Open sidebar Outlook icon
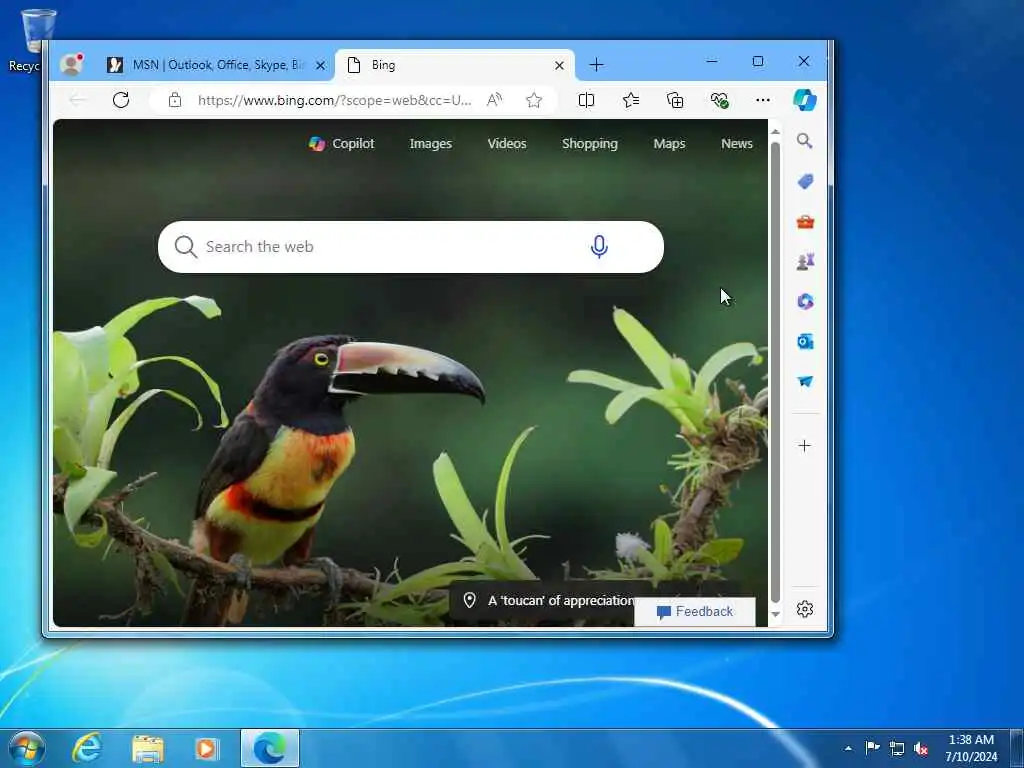1024x768 pixels. click(x=805, y=342)
